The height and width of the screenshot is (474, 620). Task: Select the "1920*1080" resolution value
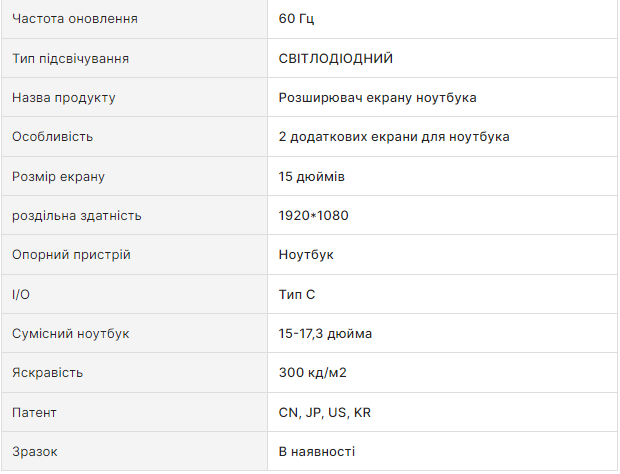[x=314, y=216]
